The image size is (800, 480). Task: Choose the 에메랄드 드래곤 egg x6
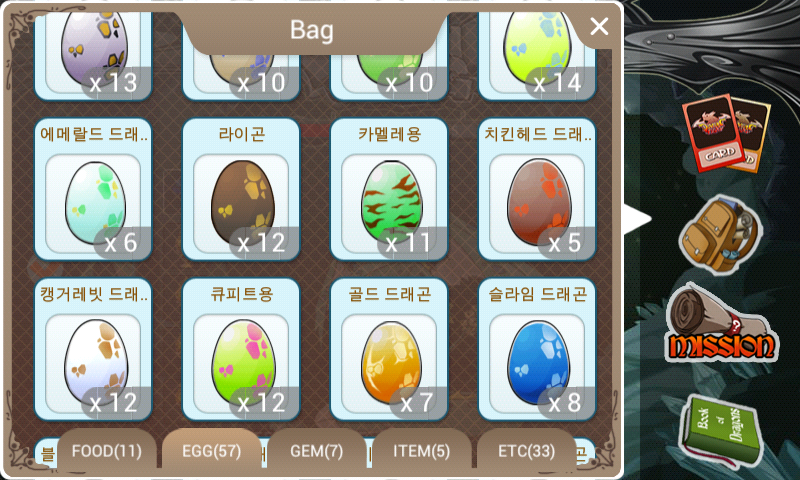point(93,190)
